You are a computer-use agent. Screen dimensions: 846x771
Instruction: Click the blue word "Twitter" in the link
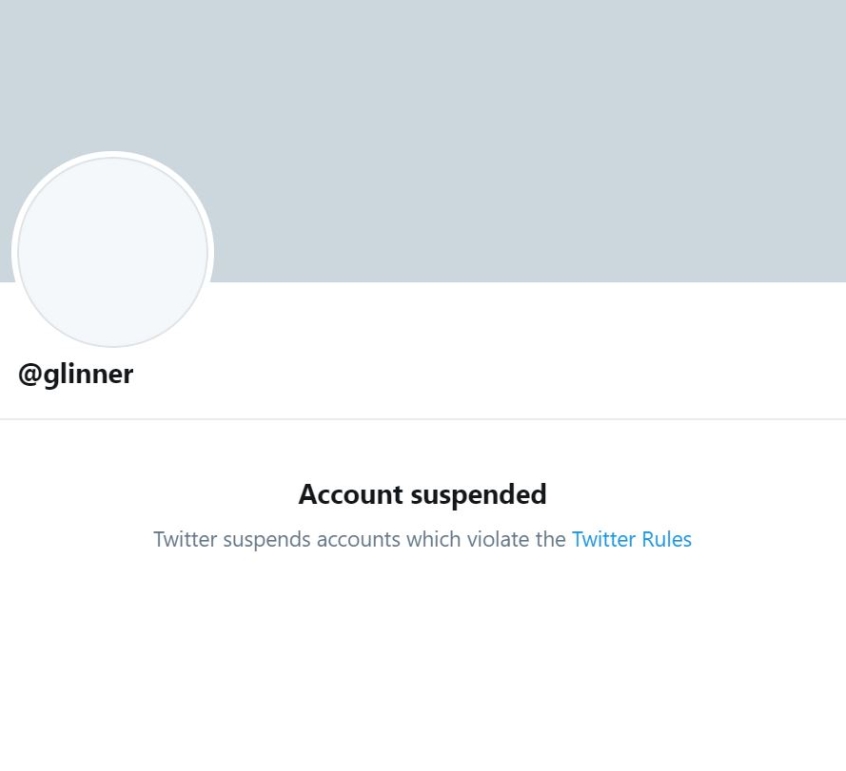click(x=604, y=539)
